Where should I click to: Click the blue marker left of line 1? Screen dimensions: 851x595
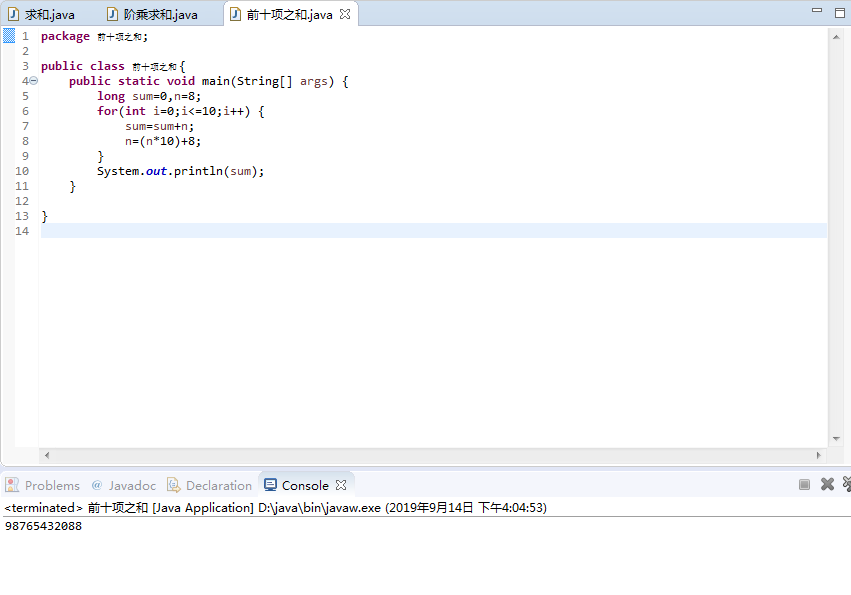point(9,36)
